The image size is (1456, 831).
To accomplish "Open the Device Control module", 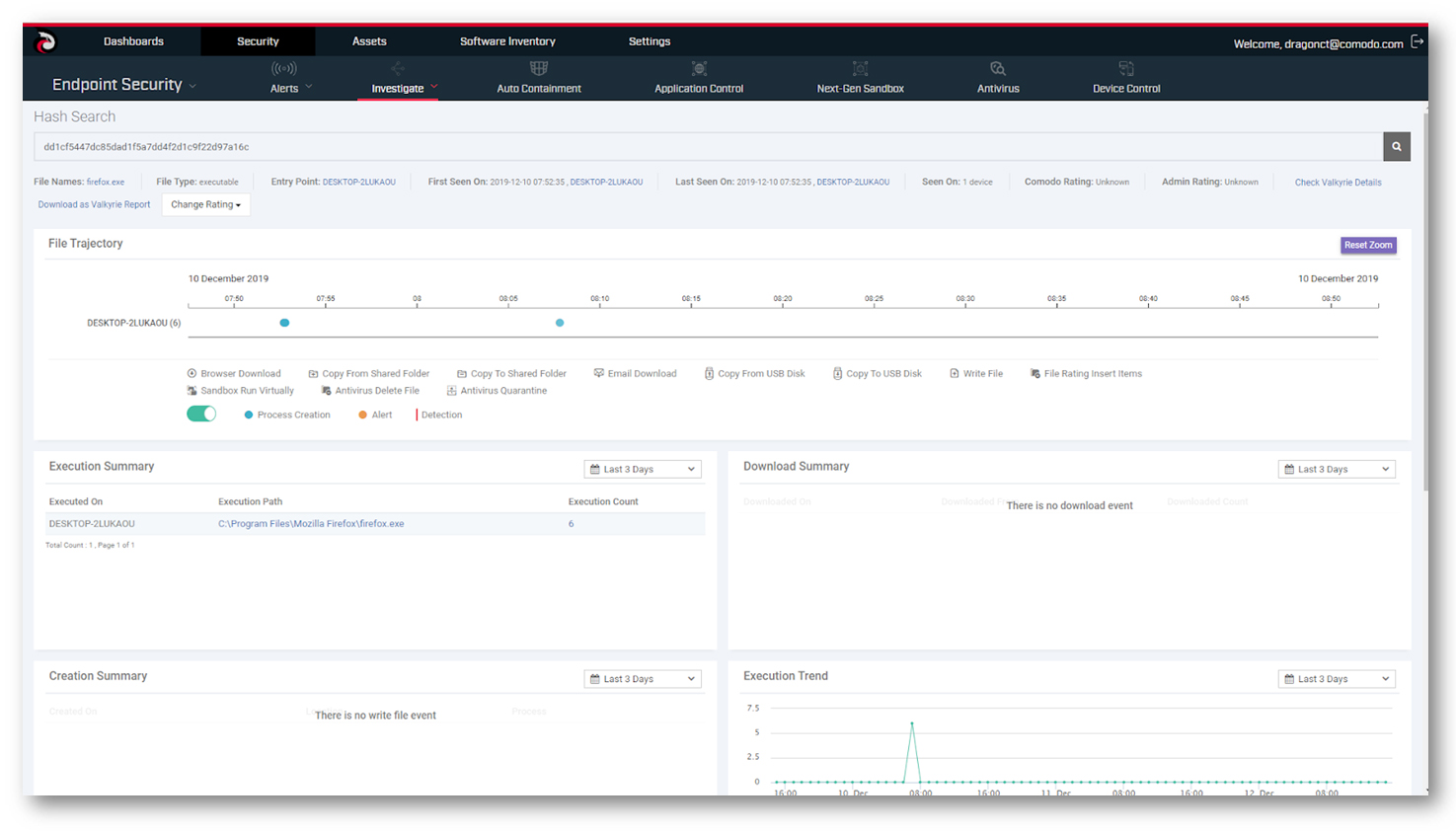I will [1125, 79].
